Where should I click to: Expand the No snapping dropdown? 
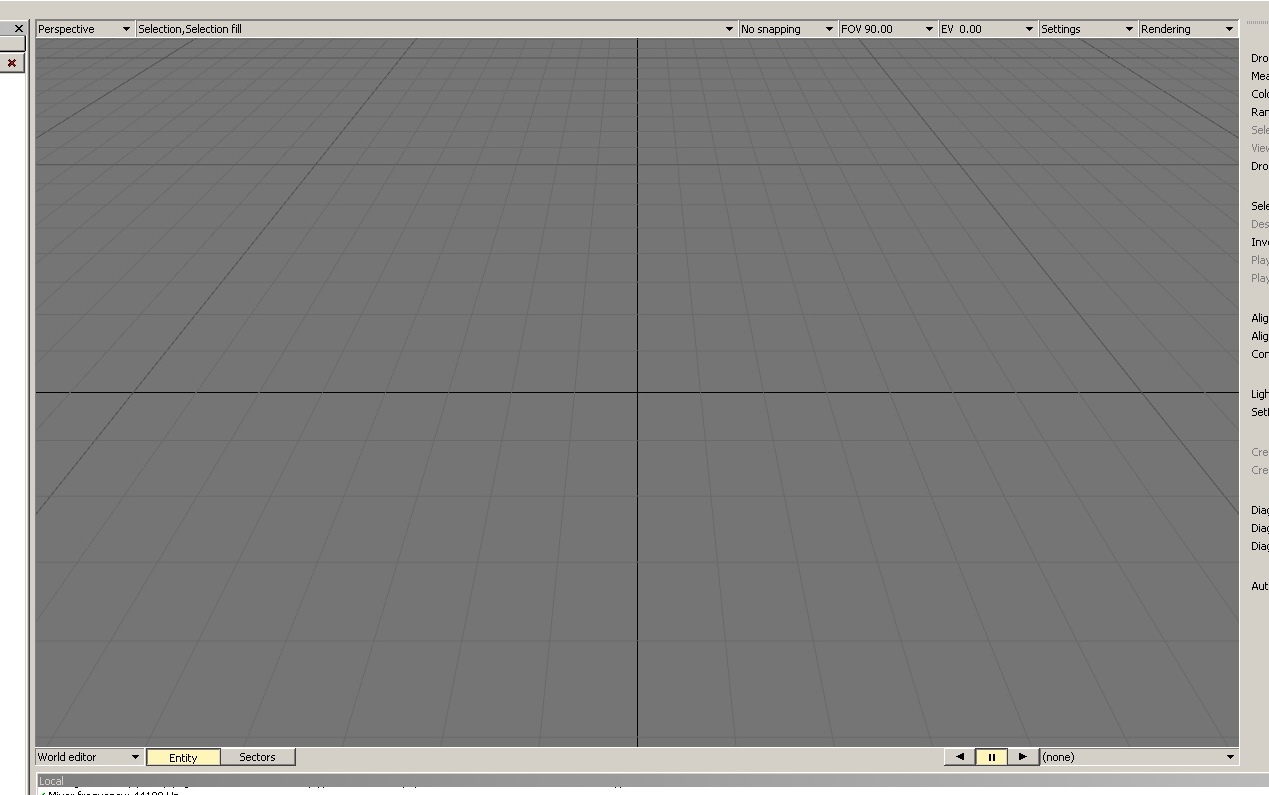(787, 29)
